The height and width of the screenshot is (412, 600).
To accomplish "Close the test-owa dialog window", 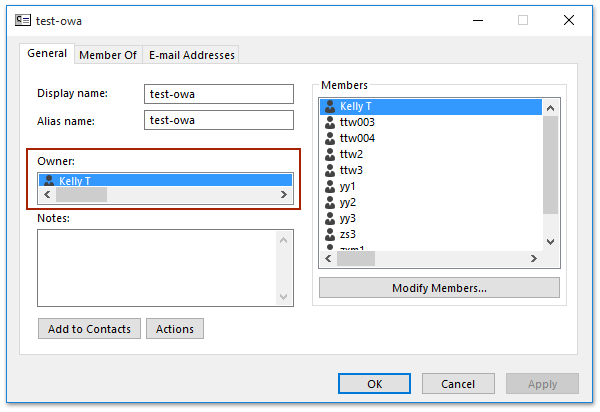I will coord(569,20).
